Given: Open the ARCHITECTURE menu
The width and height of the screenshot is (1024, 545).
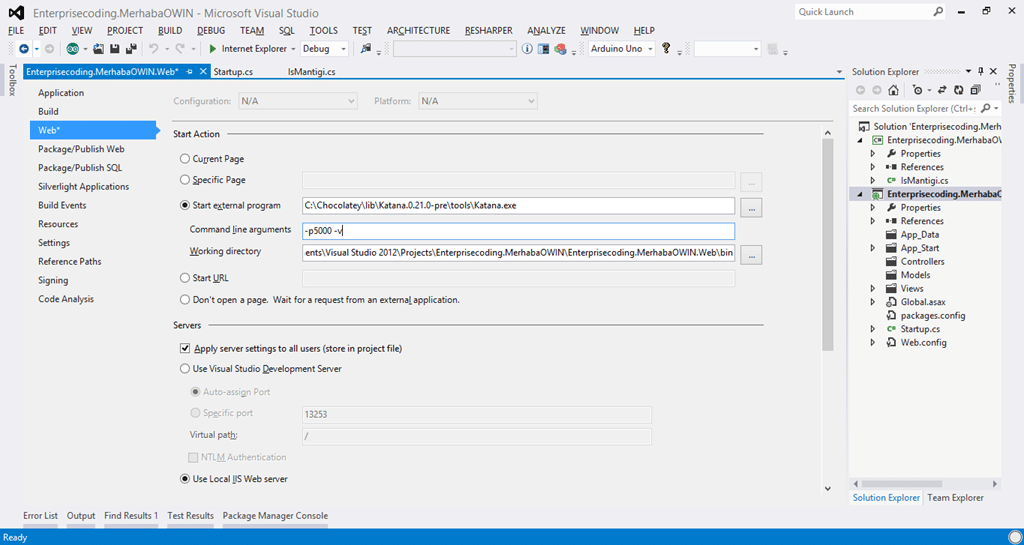Looking at the screenshot, I should (x=419, y=31).
